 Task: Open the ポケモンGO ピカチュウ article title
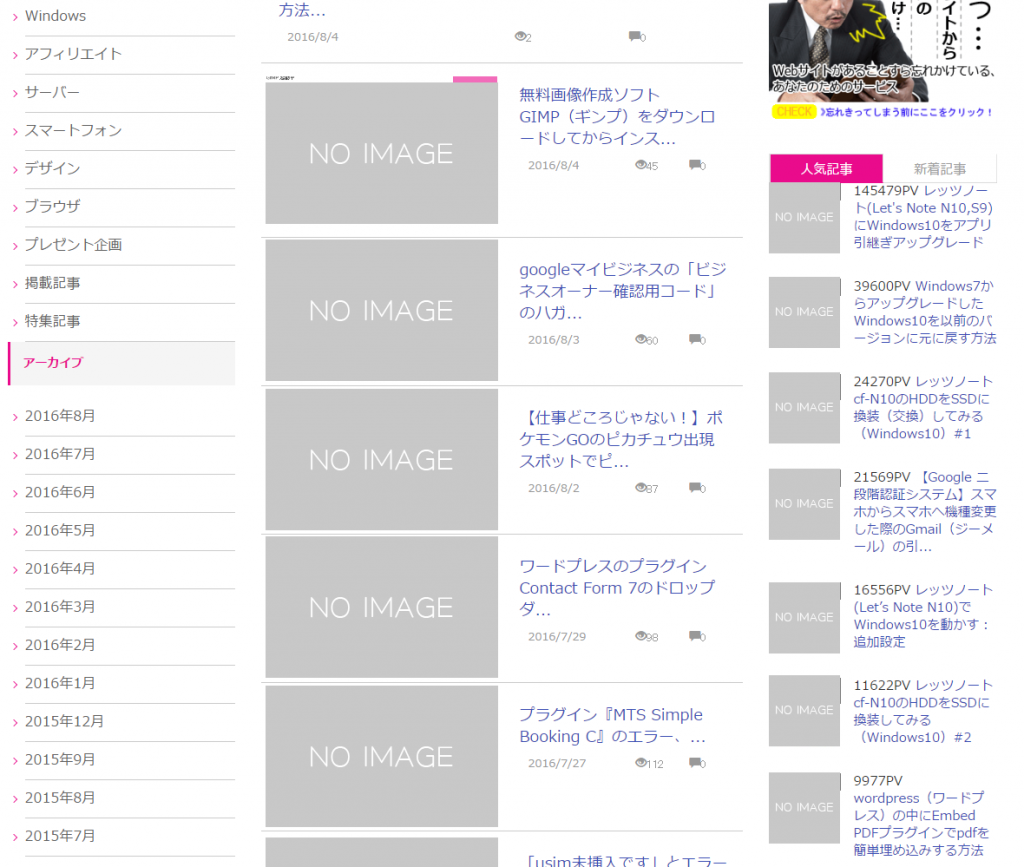(x=621, y=439)
